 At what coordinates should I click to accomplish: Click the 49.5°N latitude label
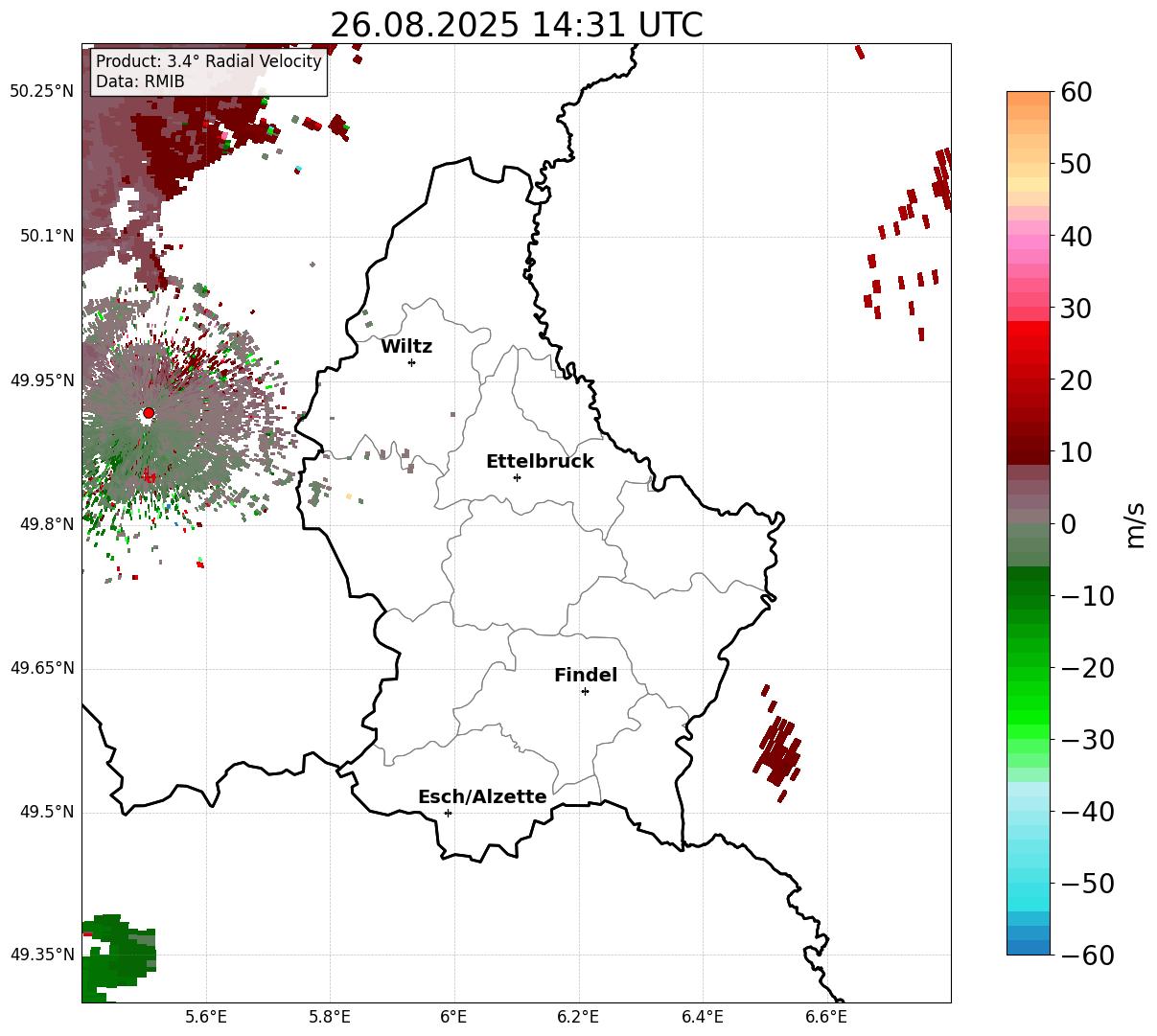pos(47,812)
